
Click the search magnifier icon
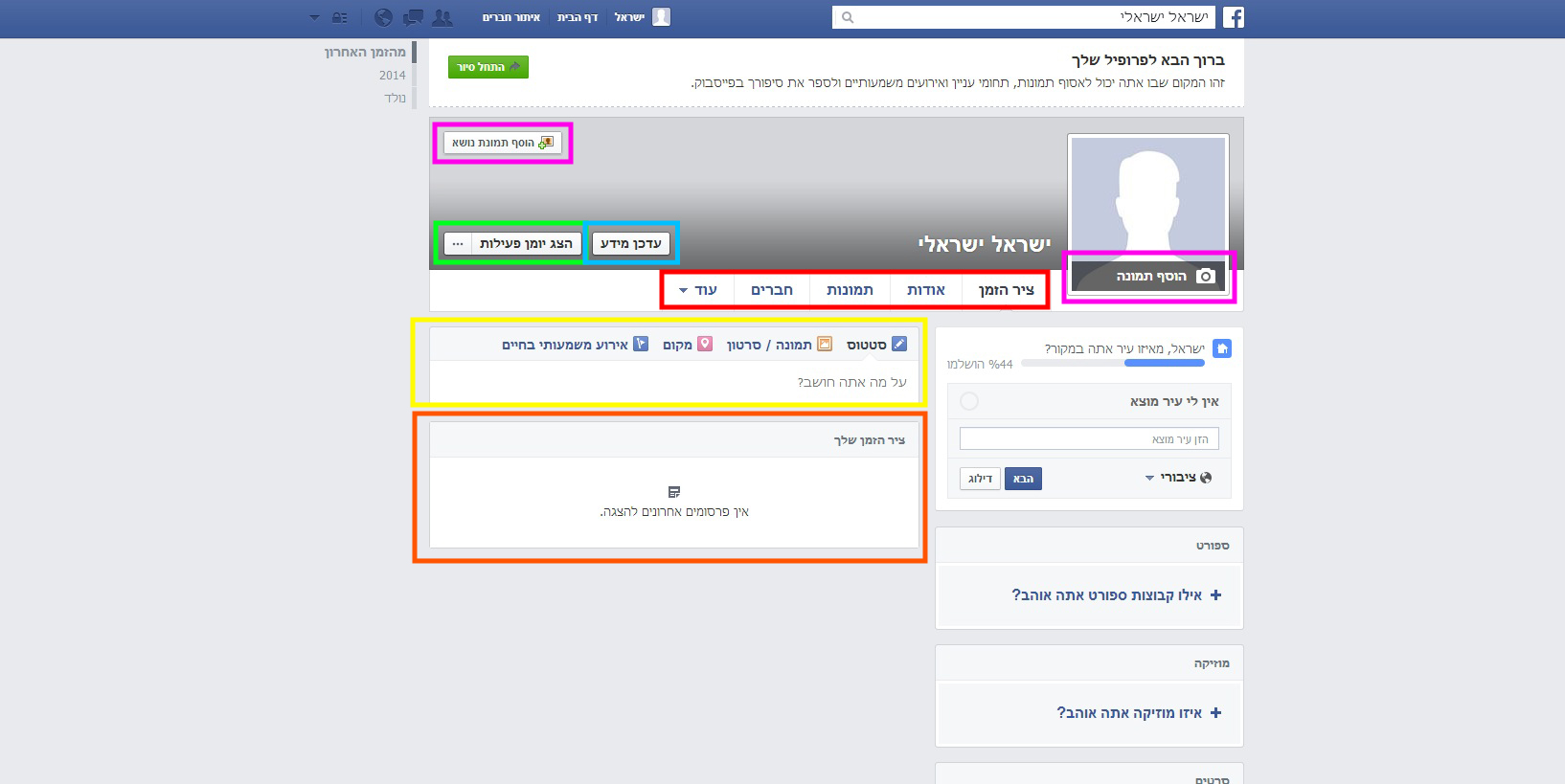848,17
